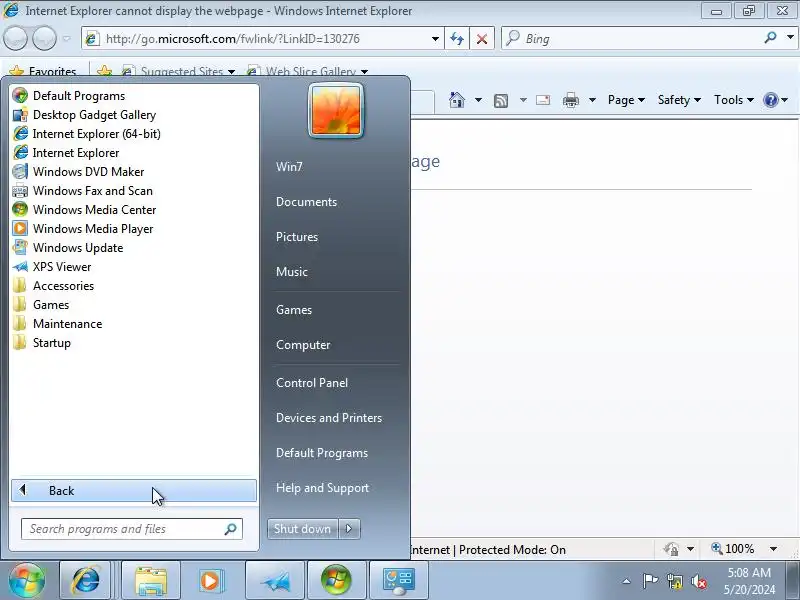Open the Page menu
This screenshot has height=600, width=800.
coord(626,100)
